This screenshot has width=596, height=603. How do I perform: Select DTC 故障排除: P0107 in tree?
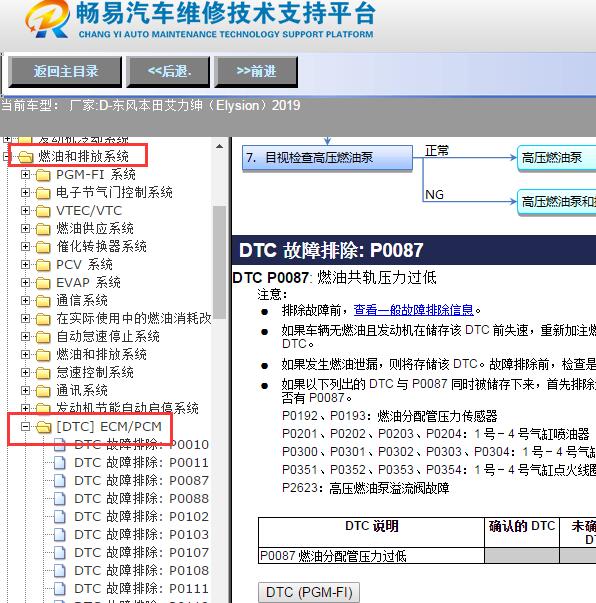(142, 553)
